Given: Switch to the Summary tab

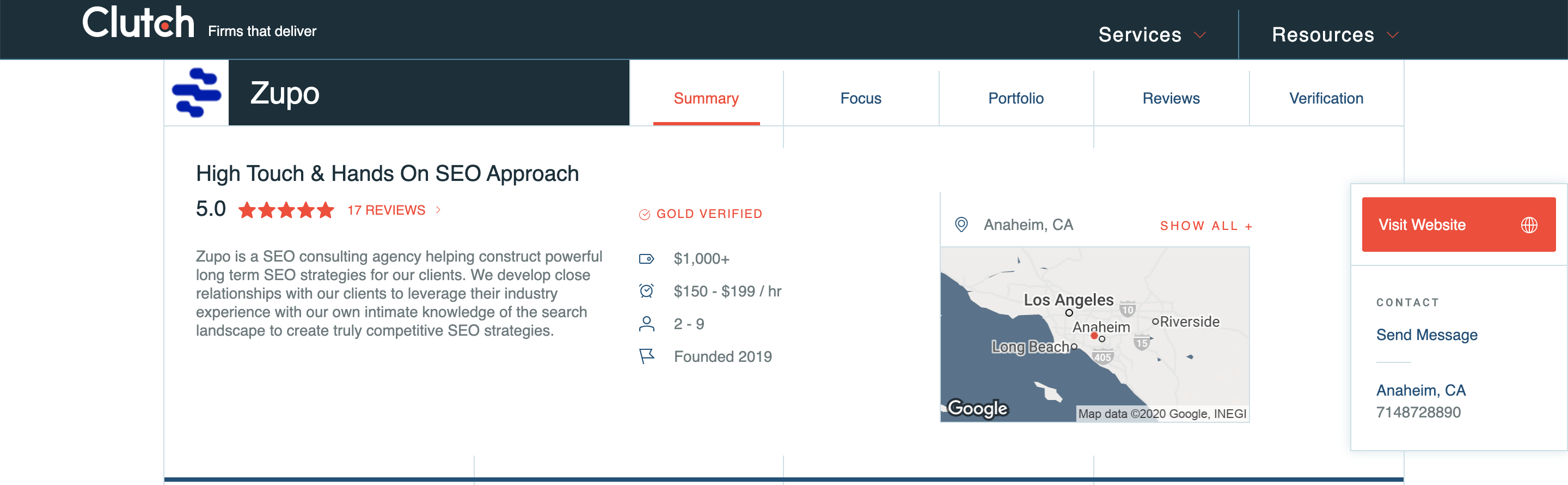Looking at the screenshot, I should [x=706, y=98].
